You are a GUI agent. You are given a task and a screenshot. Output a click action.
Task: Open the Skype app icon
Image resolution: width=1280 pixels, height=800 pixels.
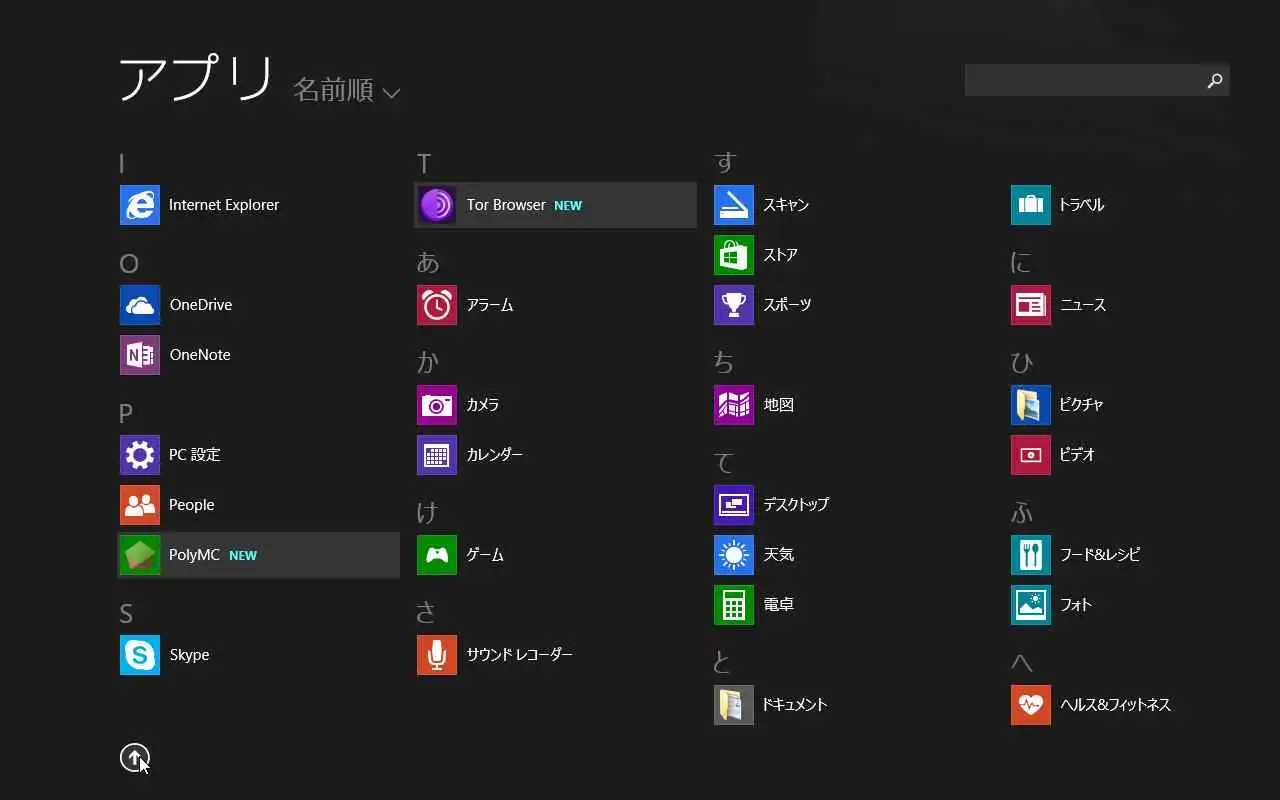click(140, 655)
